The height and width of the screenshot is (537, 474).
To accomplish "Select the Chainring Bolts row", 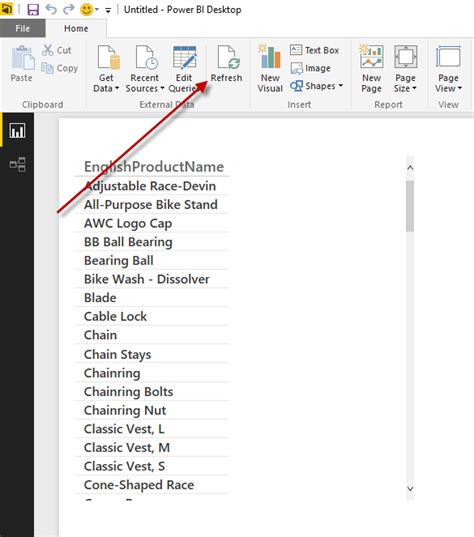I will tap(152, 391).
